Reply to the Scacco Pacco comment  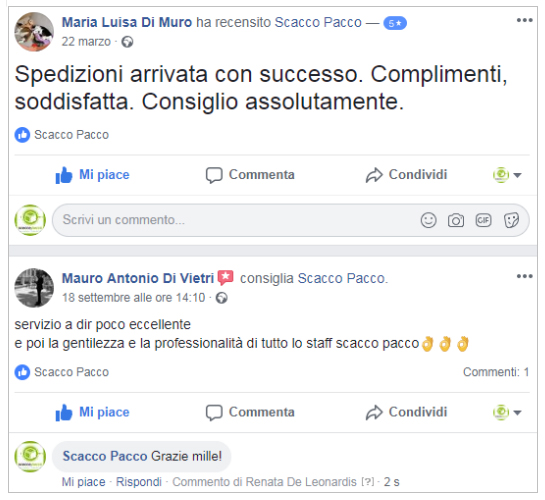[139, 482]
